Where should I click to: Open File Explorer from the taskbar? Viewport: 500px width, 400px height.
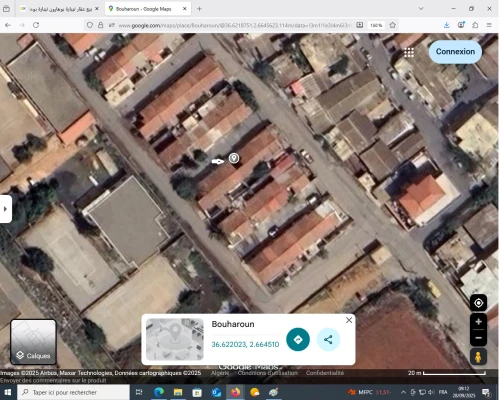(178, 392)
